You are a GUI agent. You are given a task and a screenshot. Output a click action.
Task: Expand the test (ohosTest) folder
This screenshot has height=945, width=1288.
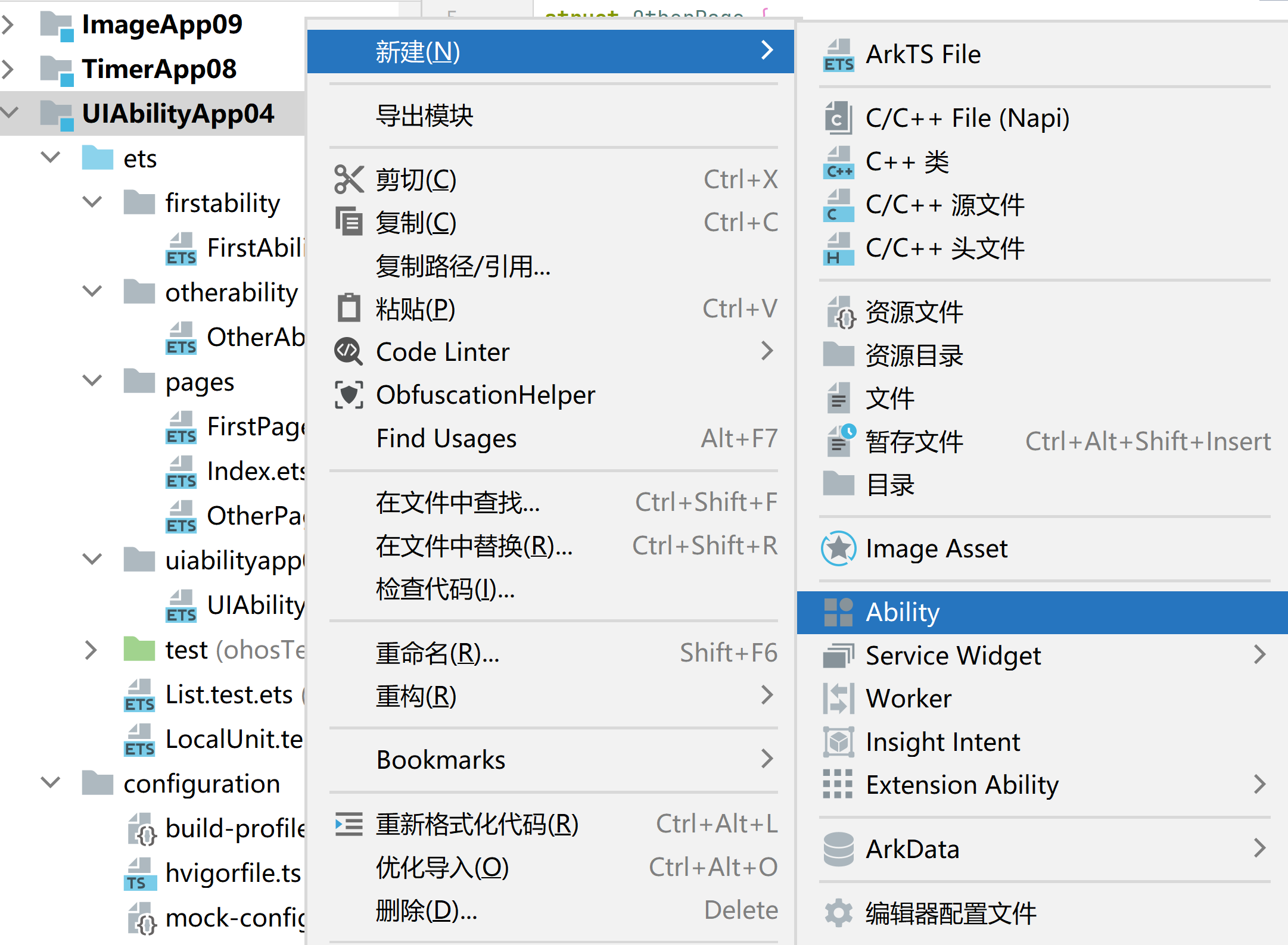[x=91, y=650]
